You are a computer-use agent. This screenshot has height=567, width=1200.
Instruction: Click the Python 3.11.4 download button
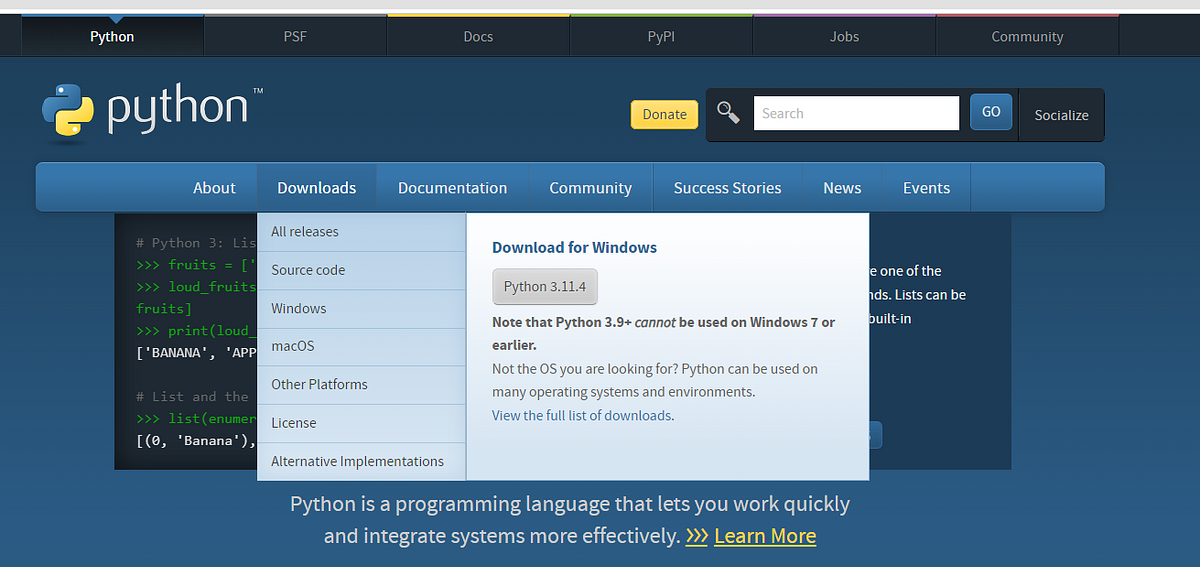tap(545, 286)
